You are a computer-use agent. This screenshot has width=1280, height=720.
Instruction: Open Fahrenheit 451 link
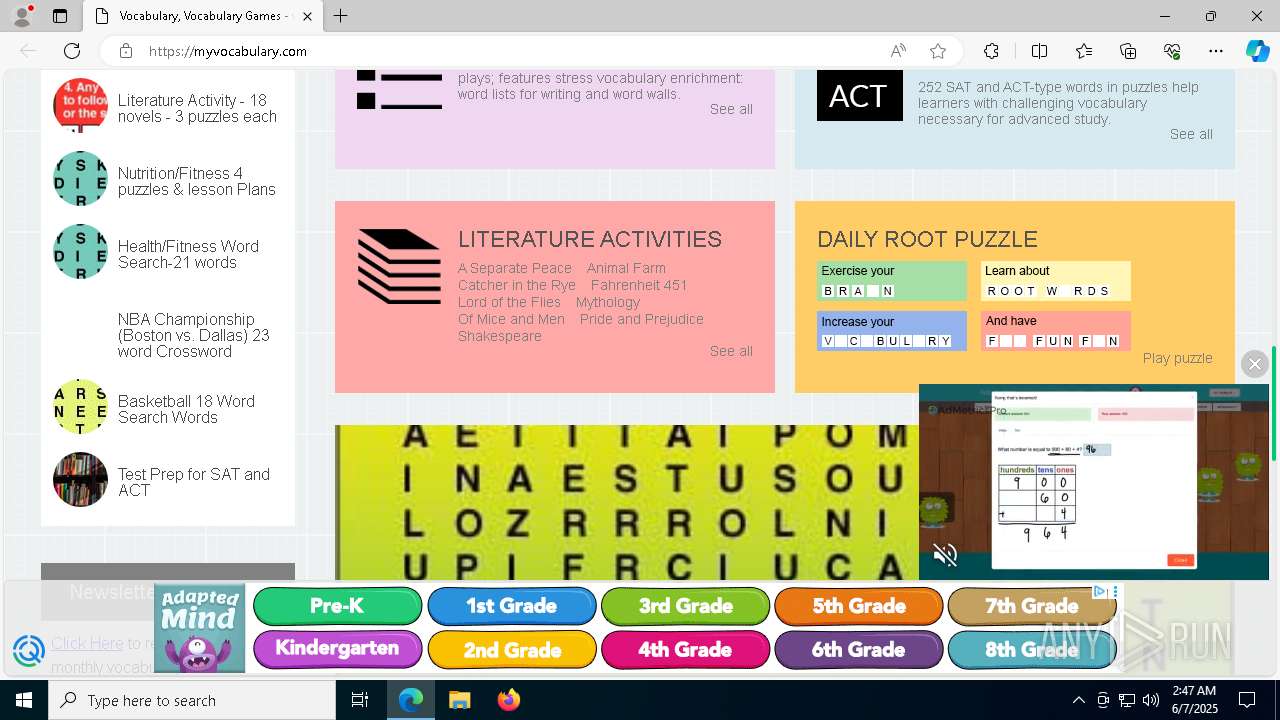(x=639, y=285)
